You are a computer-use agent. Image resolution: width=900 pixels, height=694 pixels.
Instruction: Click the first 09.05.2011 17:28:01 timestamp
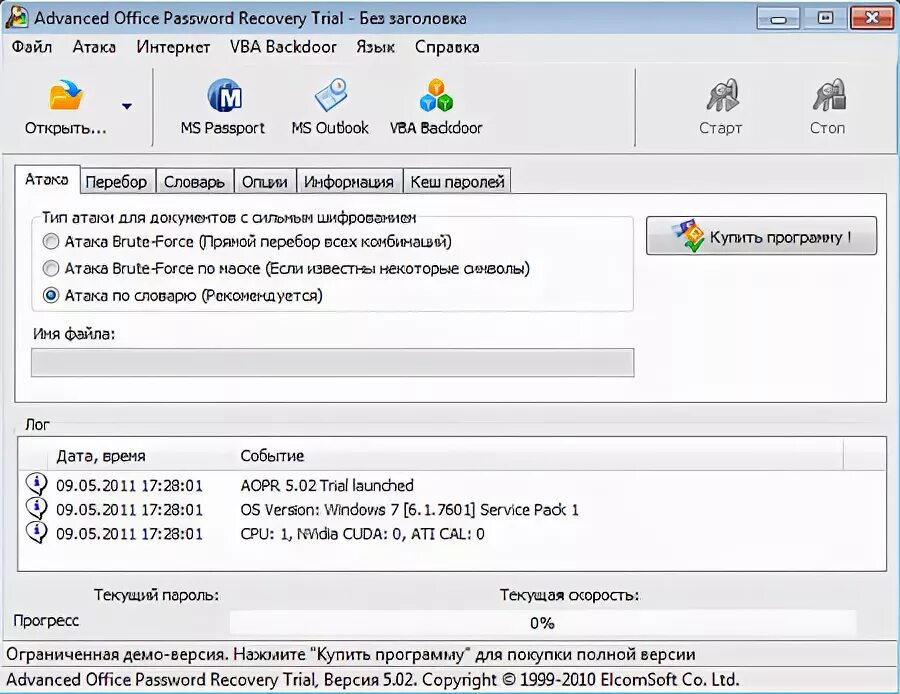[x=129, y=486]
